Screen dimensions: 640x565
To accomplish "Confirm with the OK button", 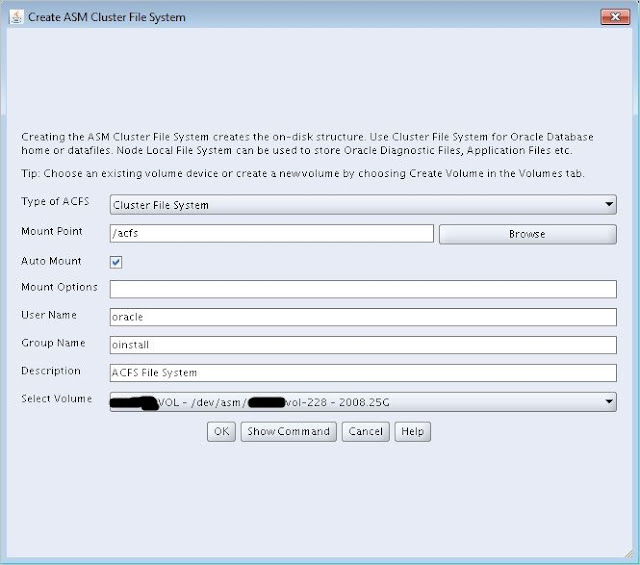I will pyautogui.click(x=221, y=432).
